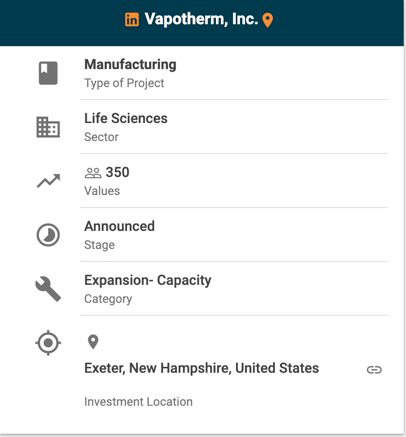406x437 pixels.
Task: Click the Type of Project label
Action: click(x=124, y=83)
